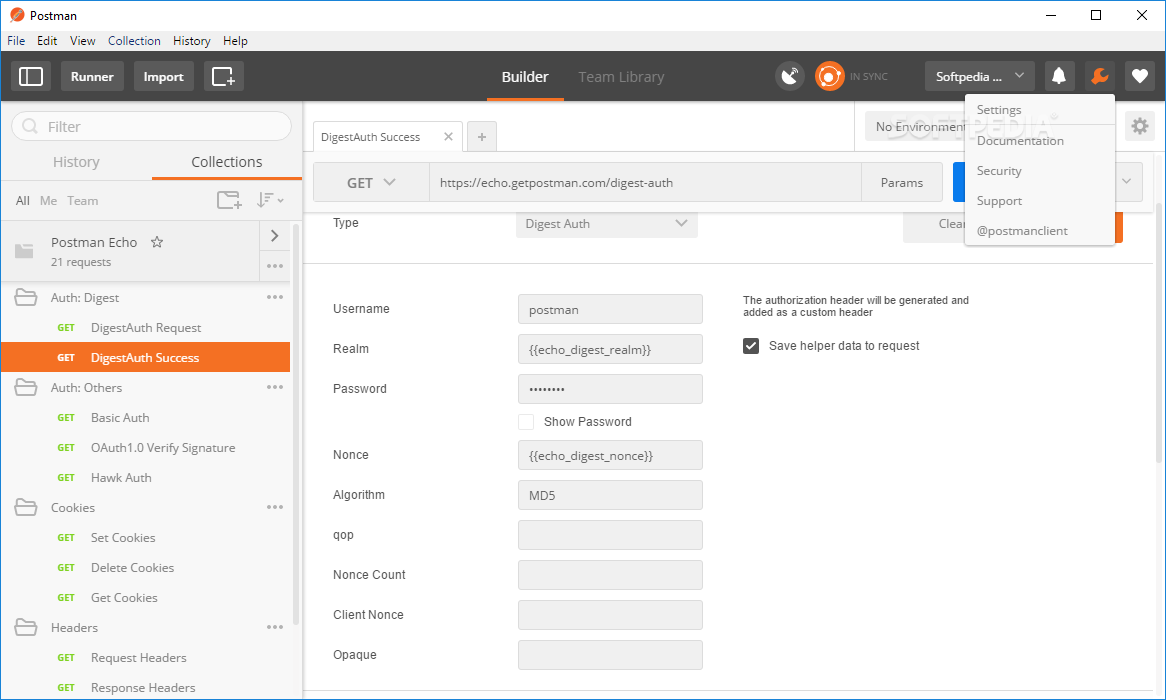The height and width of the screenshot is (700, 1166).
Task: Click the heart icon in header
Action: pos(1139,76)
